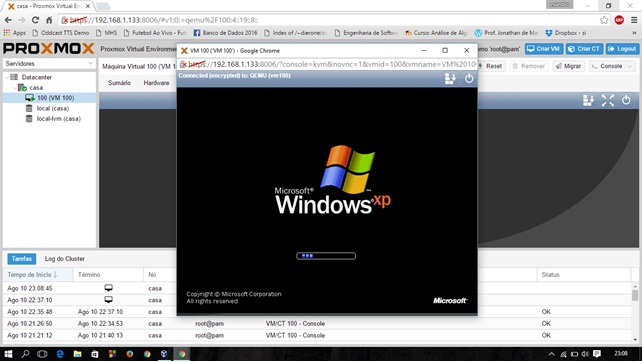642x362 pixels.
Task: Expand the Console button dropdown arrow
Action: [x=630, y=66]
